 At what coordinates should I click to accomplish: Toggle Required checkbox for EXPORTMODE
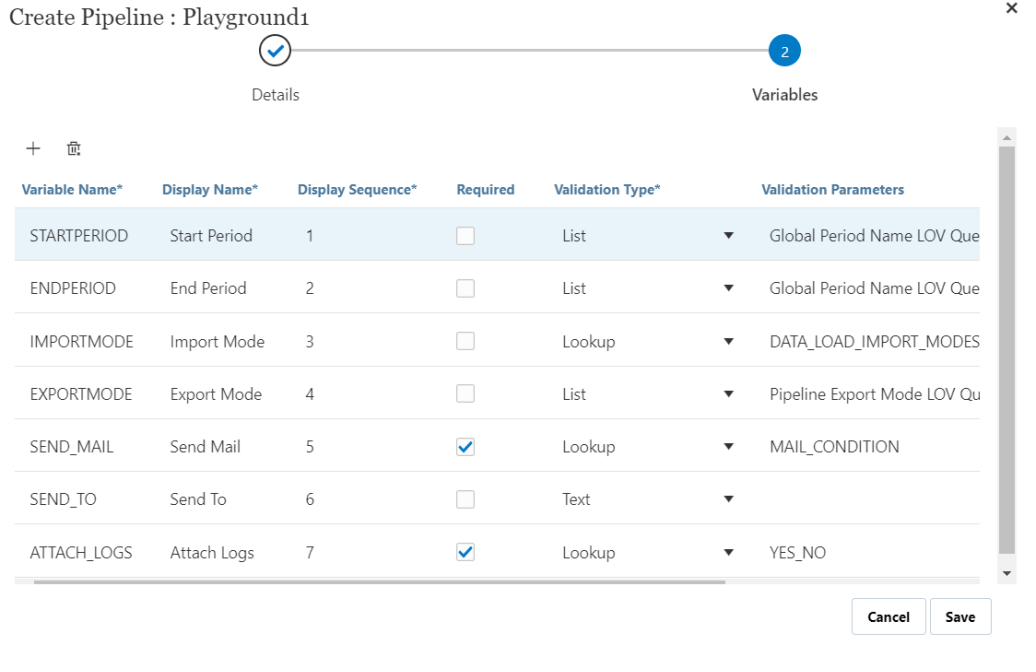click(x=465, y=394)
